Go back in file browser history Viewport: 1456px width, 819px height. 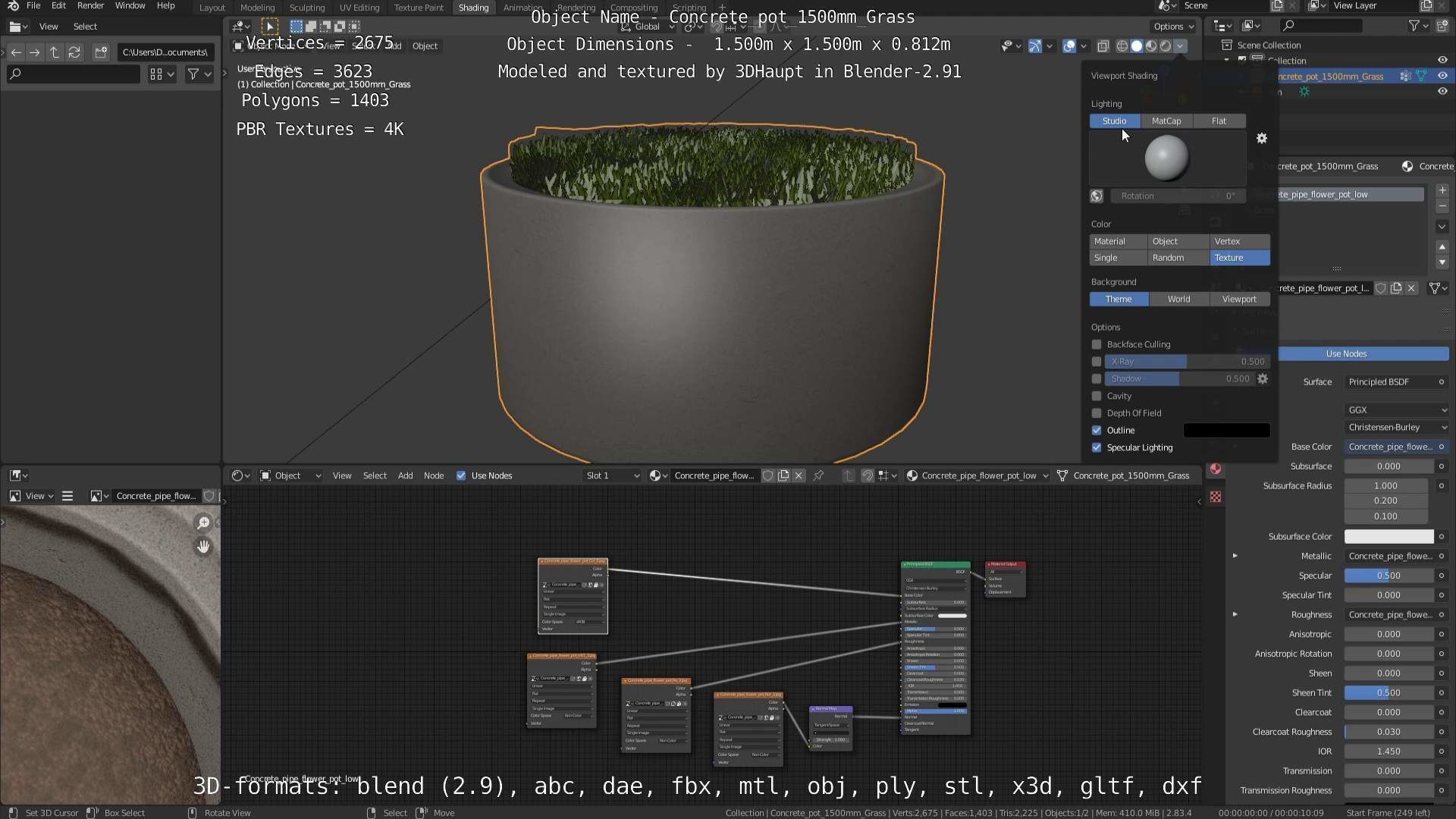16,52
